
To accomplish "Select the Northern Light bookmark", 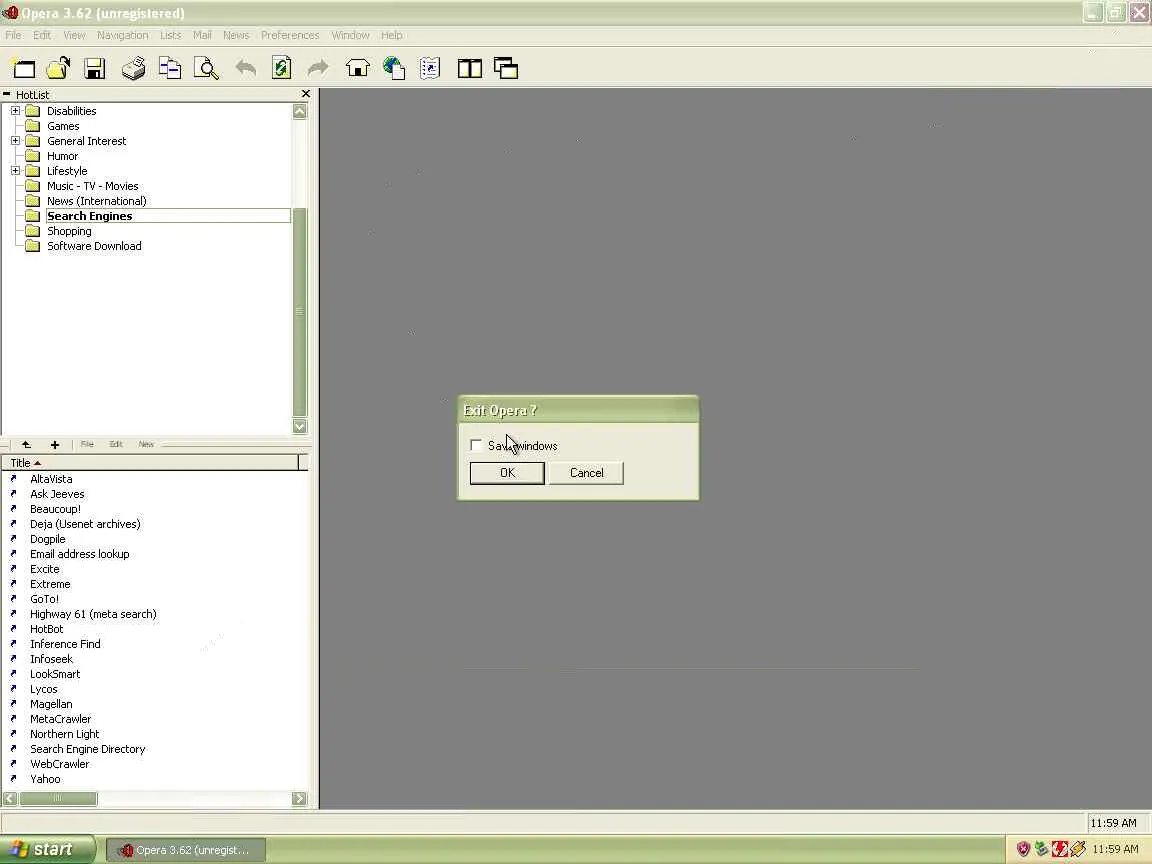I will [x=65, y=734].
